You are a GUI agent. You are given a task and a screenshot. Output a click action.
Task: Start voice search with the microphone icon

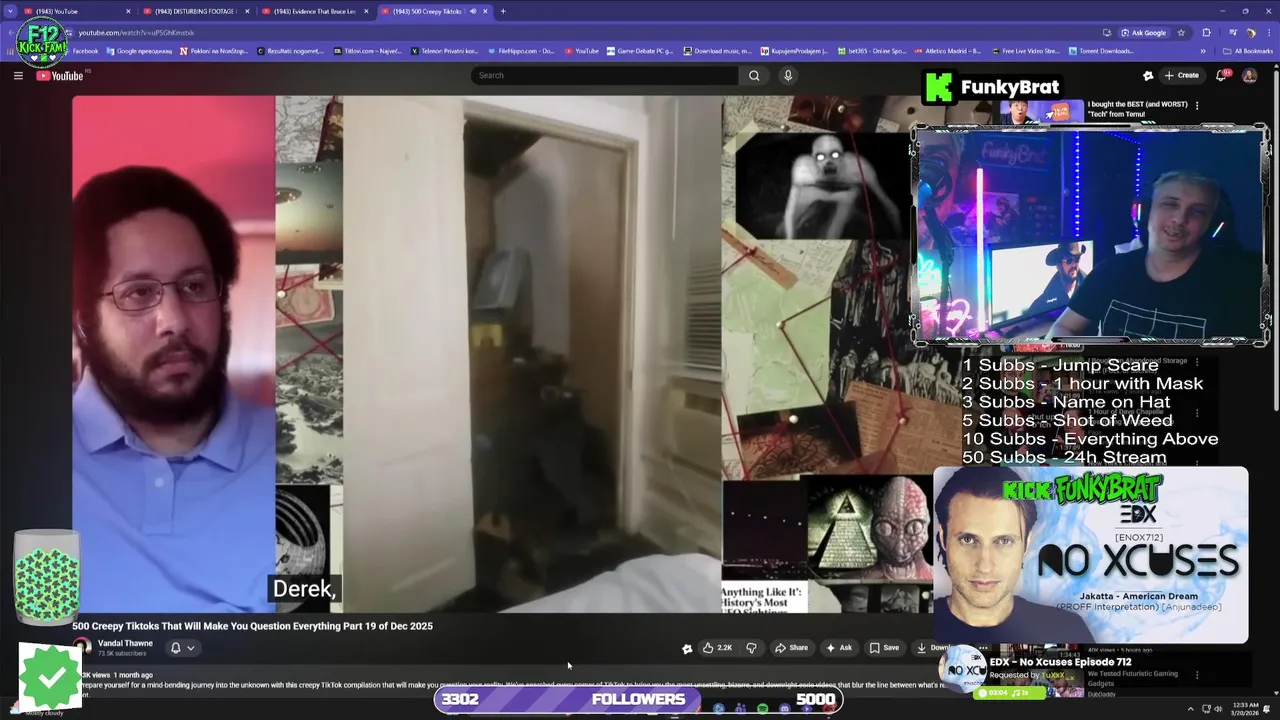pyautogui.click(x=788, y=75)
